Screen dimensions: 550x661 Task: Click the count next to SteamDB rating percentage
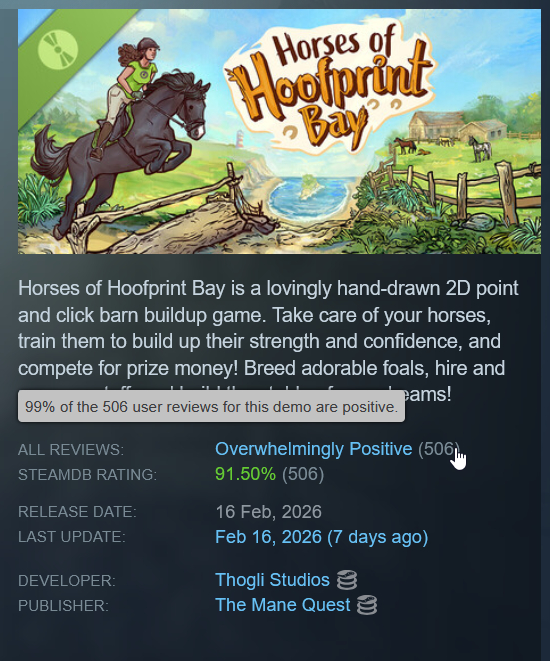303,474
